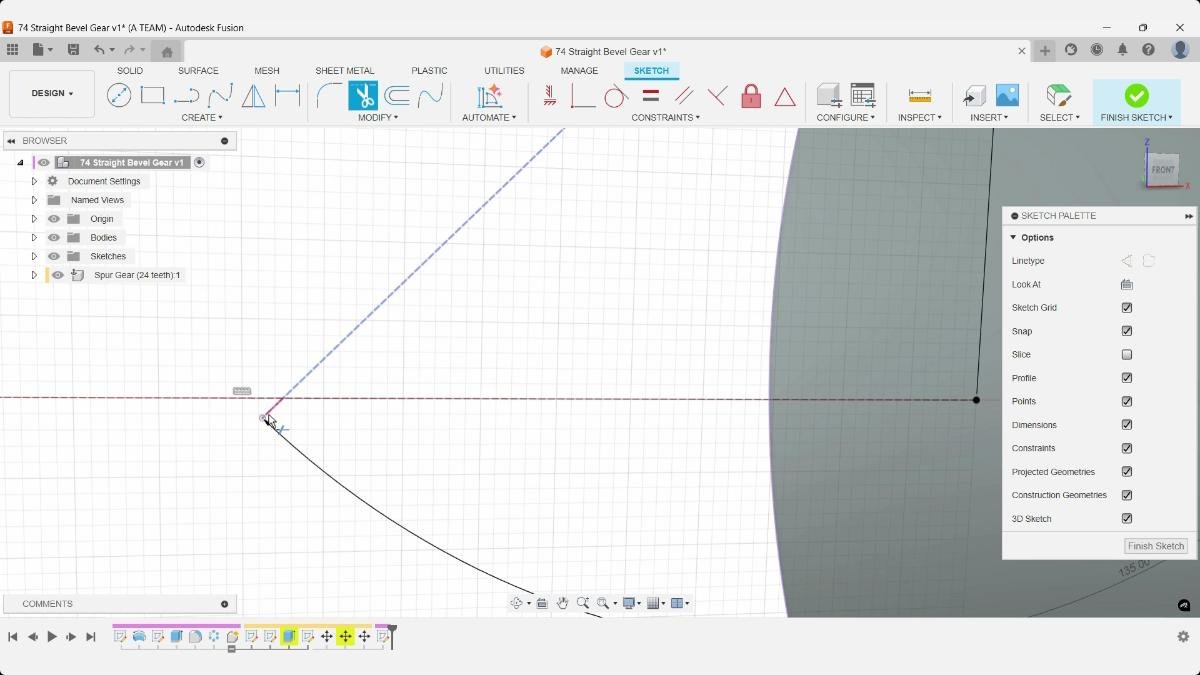The height and width of the screenshot is (675, 1200).
Task: Toggle the Points checkbox
Action: (1127, 401)
